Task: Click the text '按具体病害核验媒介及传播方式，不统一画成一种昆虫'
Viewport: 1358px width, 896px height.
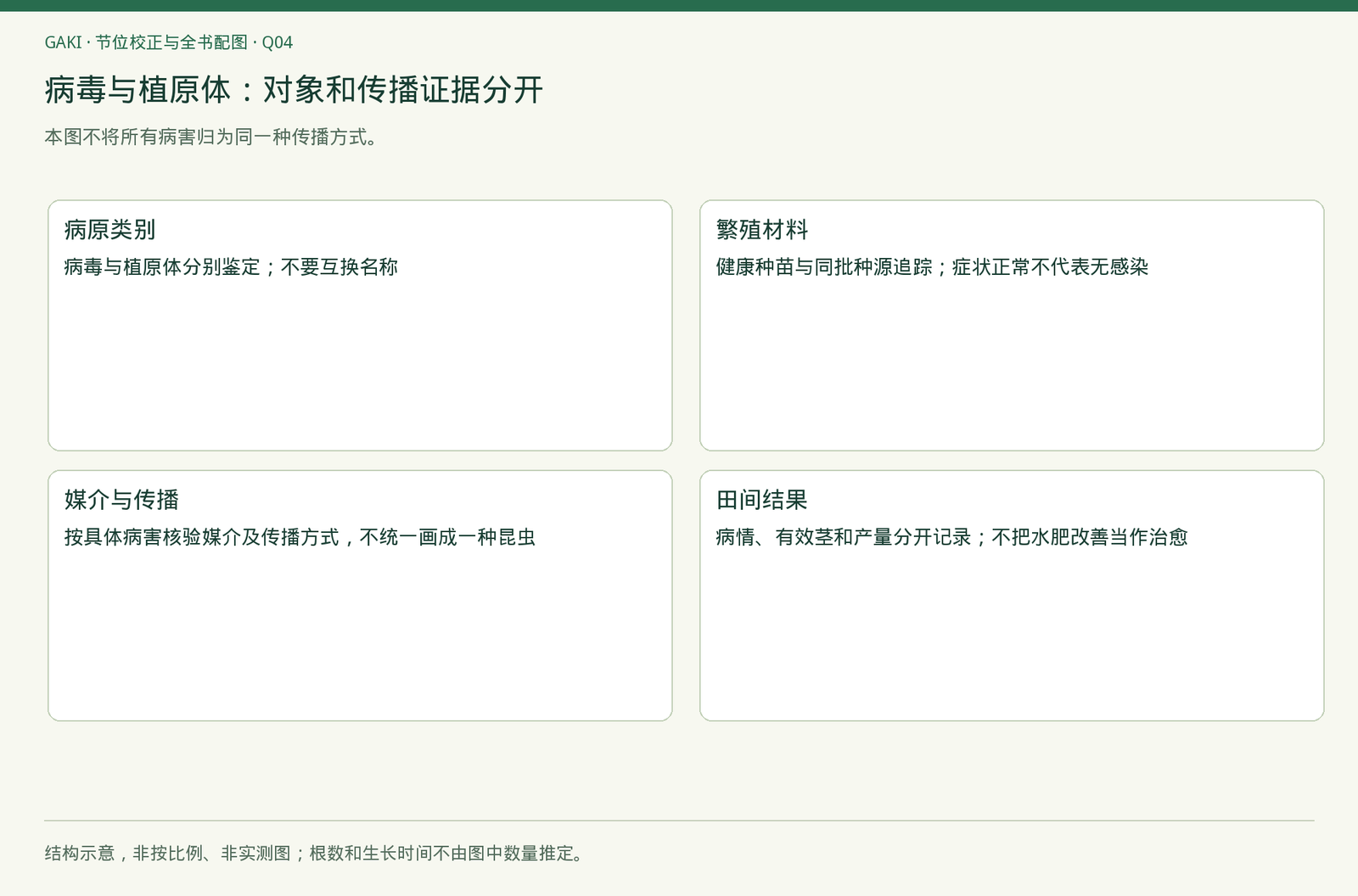Action: click(300, 537)
